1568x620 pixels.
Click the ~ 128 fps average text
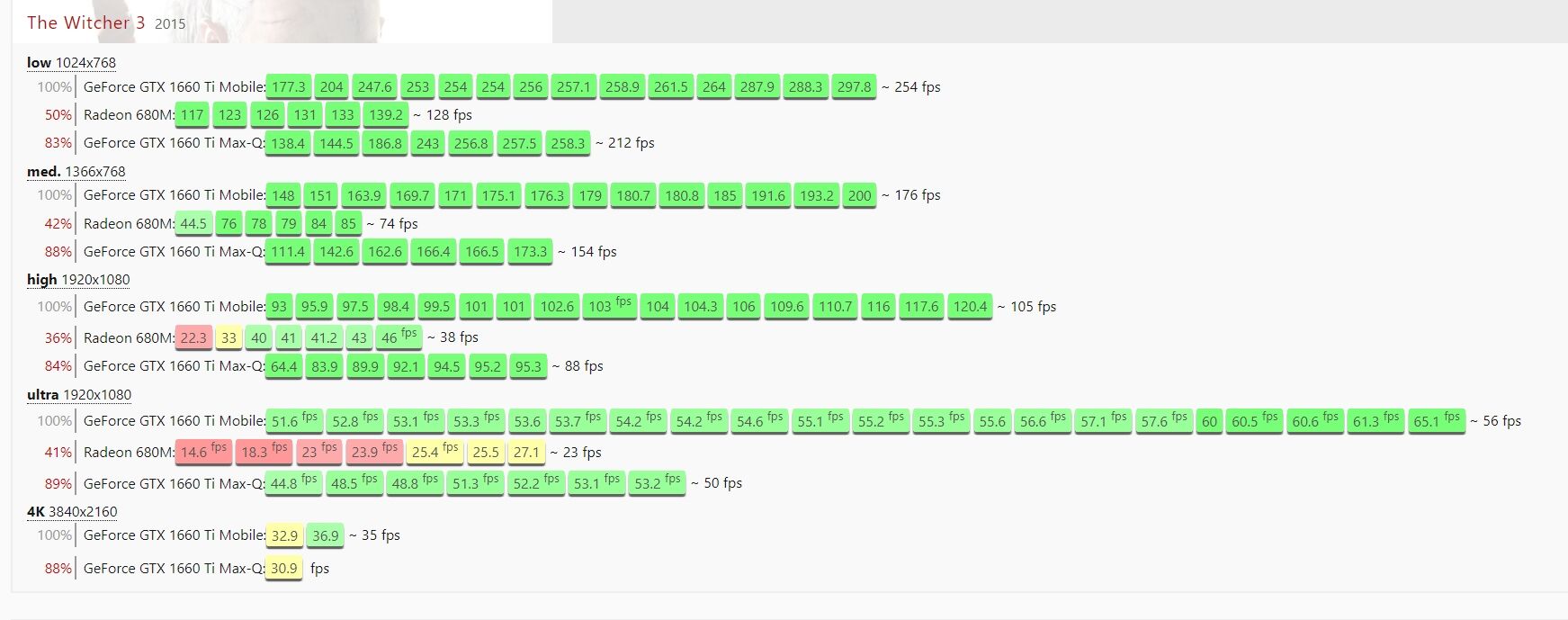443,114
